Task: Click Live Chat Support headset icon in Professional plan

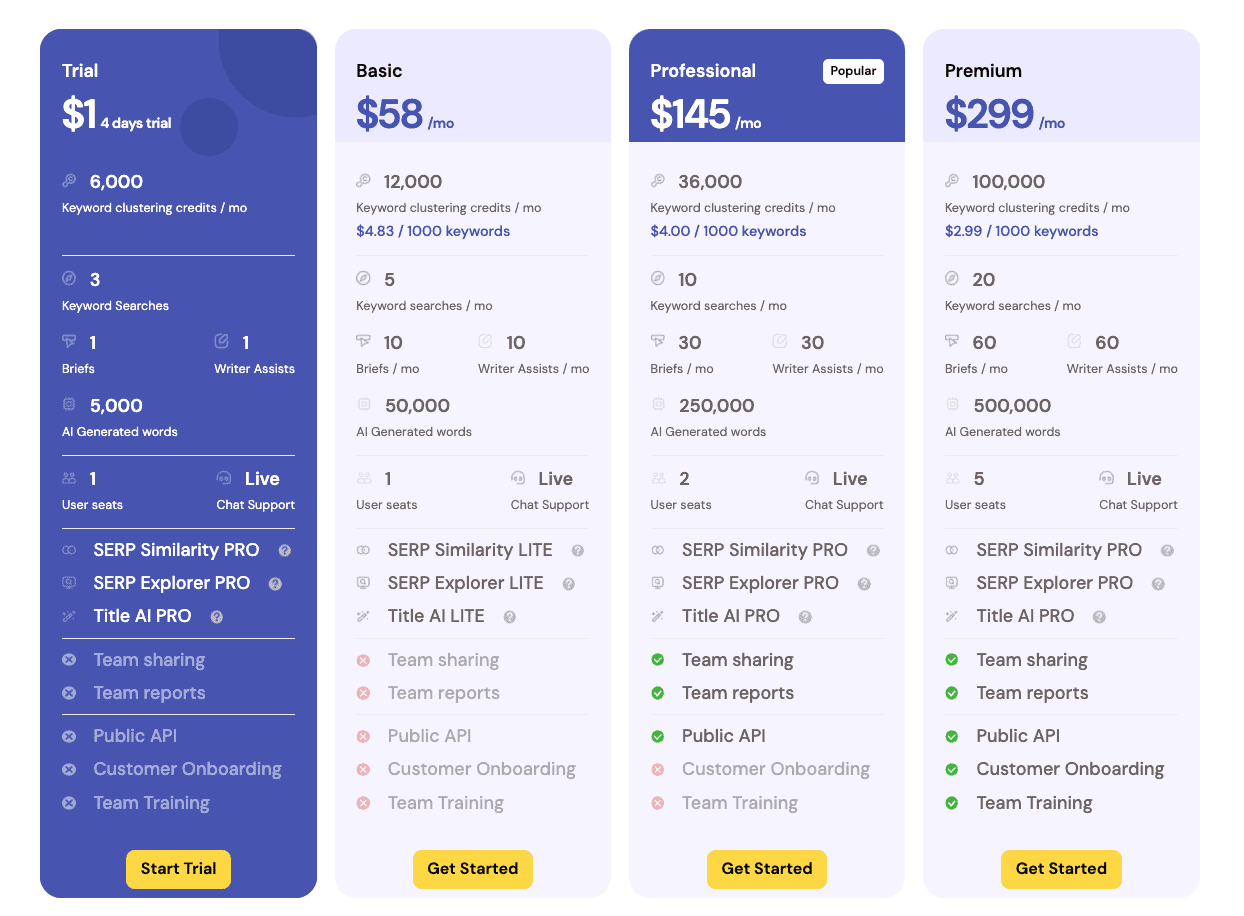Action: (x=812, y=479)
